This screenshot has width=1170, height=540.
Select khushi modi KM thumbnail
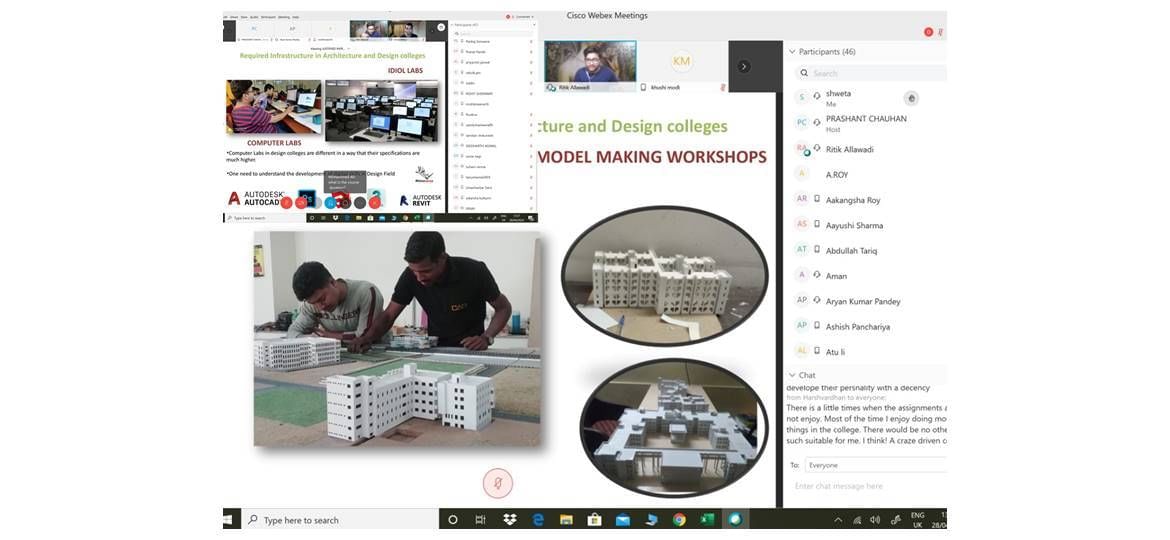pyautogui.click(x=682, y=67)
